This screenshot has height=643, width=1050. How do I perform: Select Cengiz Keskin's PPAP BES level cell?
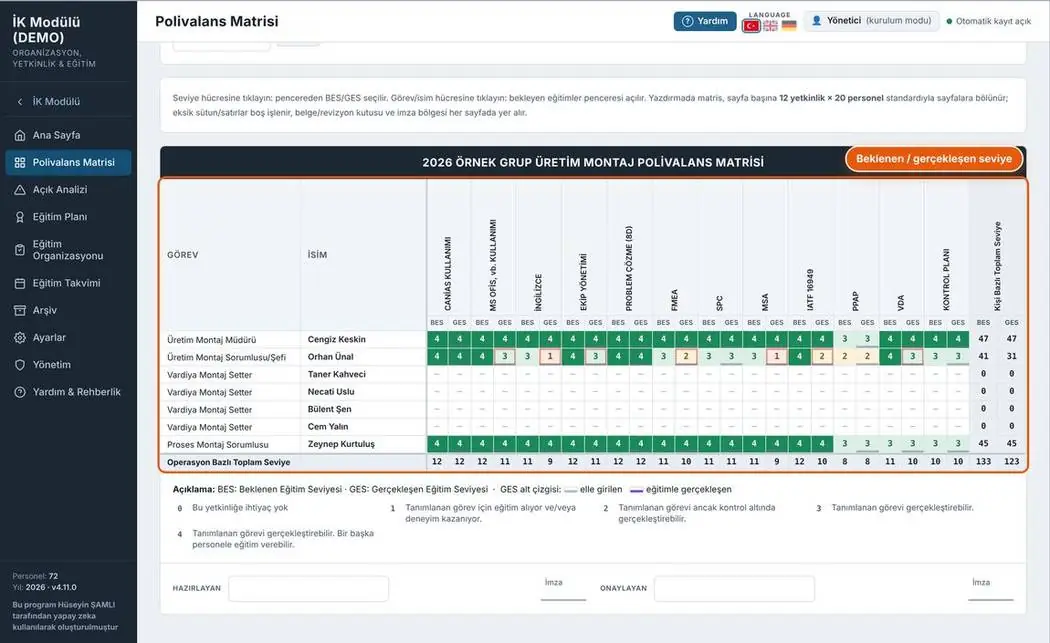pyautogui.click(x=845, y=339)
